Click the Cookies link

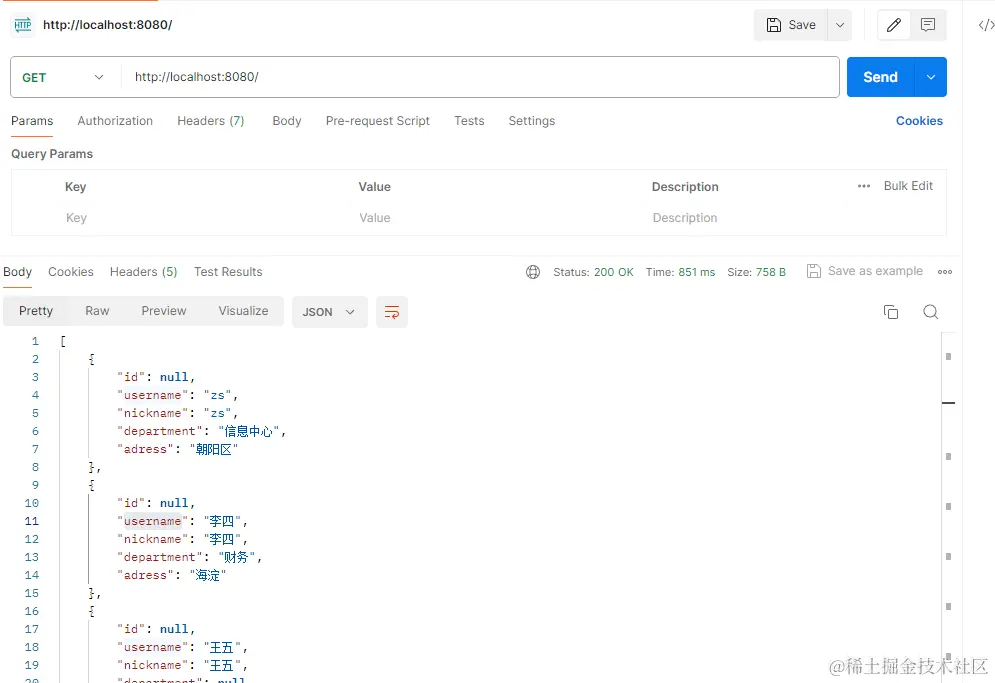tap(919, 121)
